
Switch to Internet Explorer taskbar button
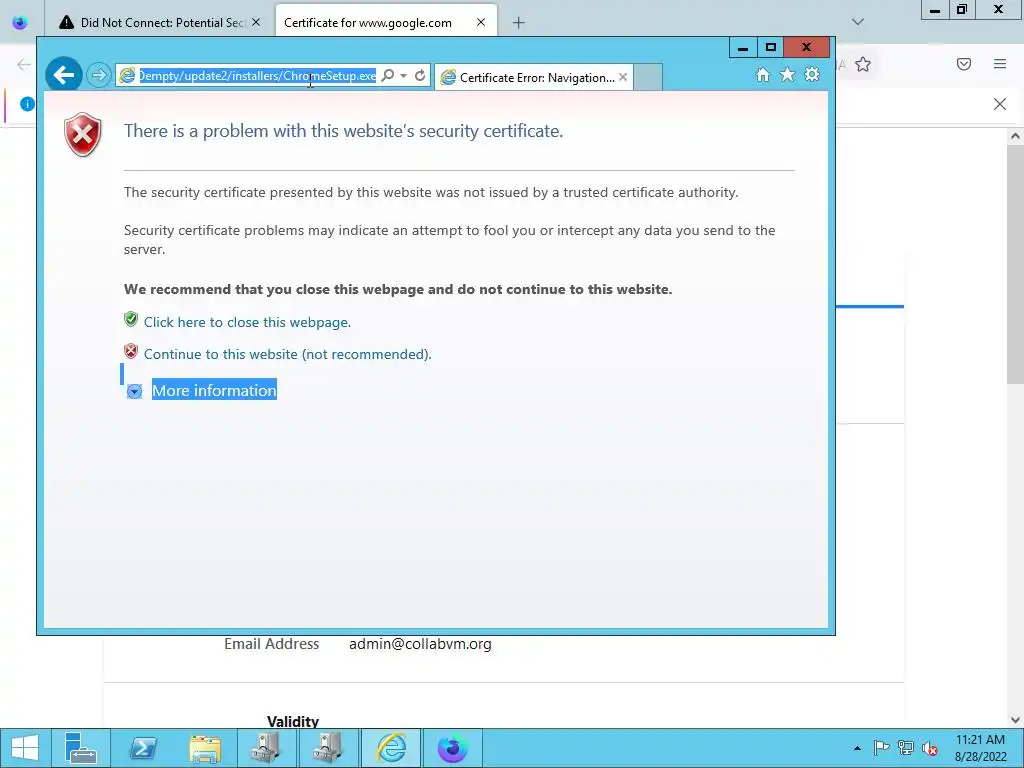tap(391, 748)
